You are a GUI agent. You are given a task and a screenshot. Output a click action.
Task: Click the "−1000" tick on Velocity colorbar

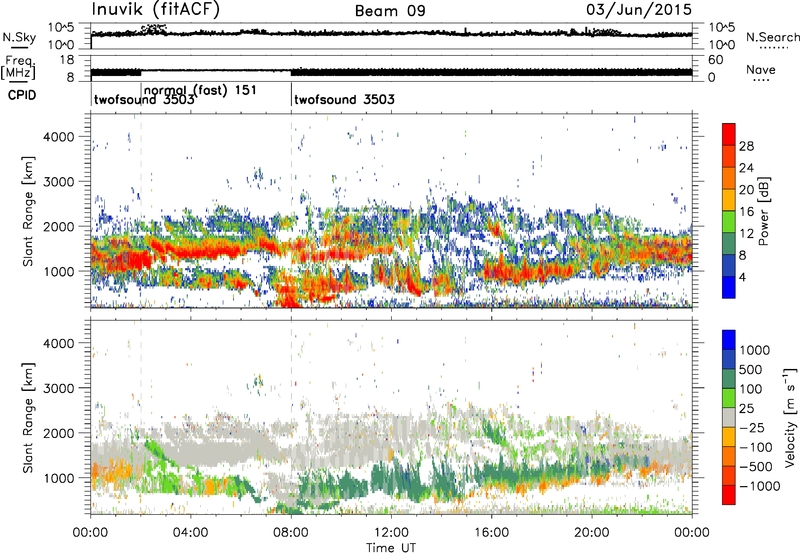(x=759, y=486)
